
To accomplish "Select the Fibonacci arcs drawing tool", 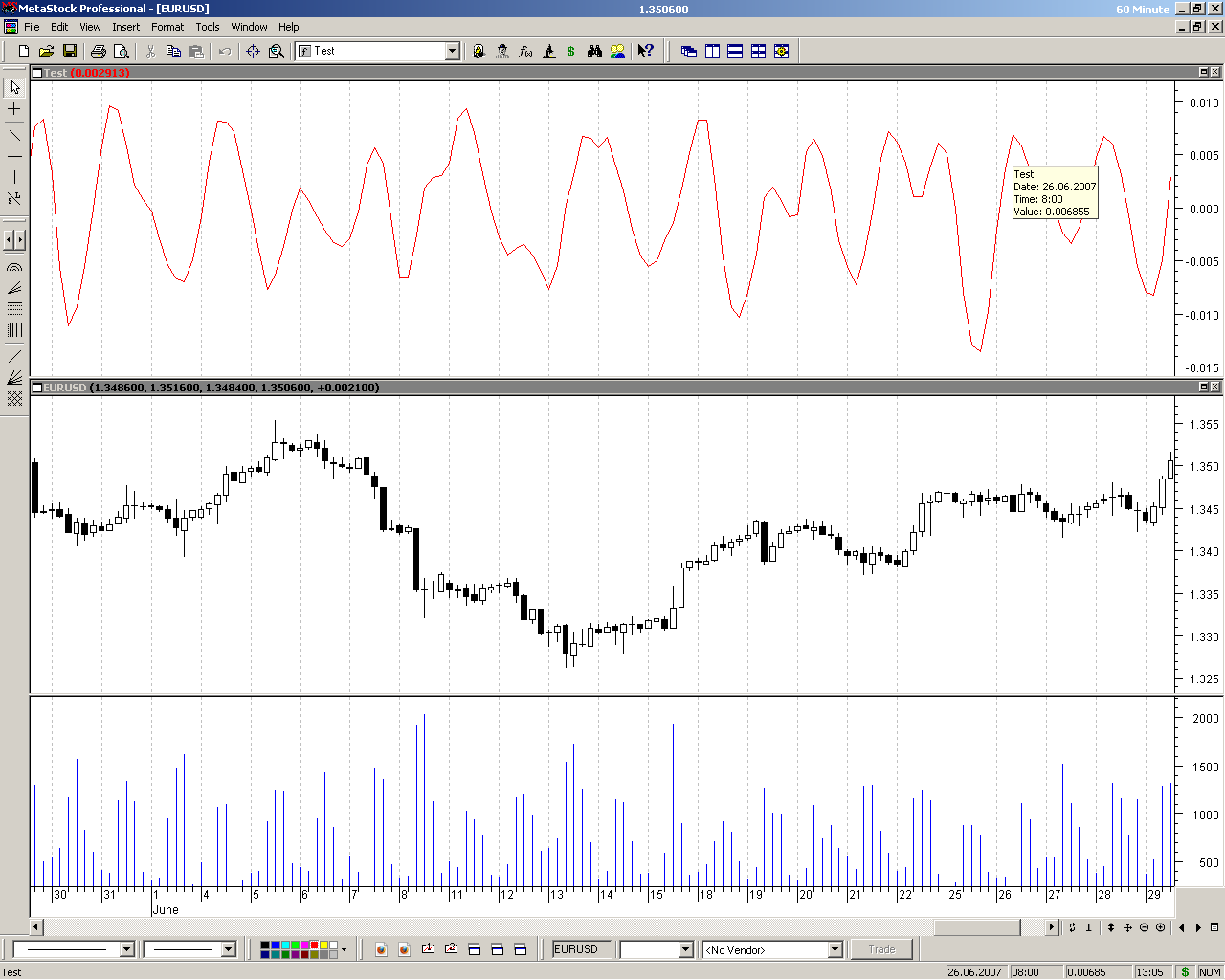I will 14,268.
